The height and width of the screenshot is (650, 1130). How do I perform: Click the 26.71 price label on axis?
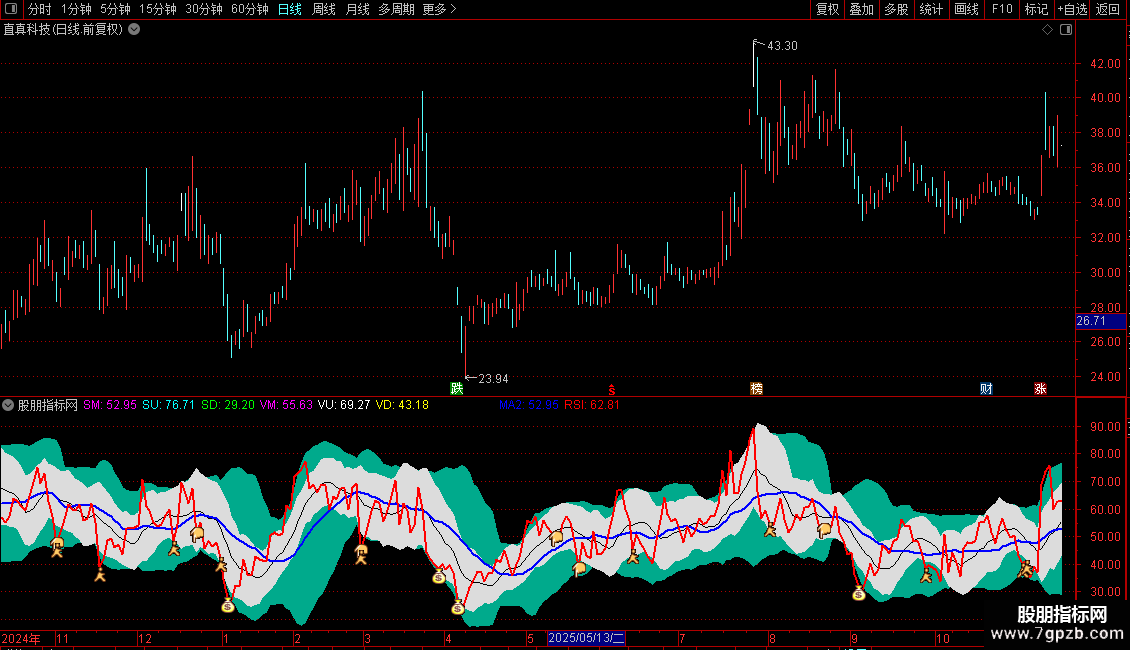coord(1100,321)
